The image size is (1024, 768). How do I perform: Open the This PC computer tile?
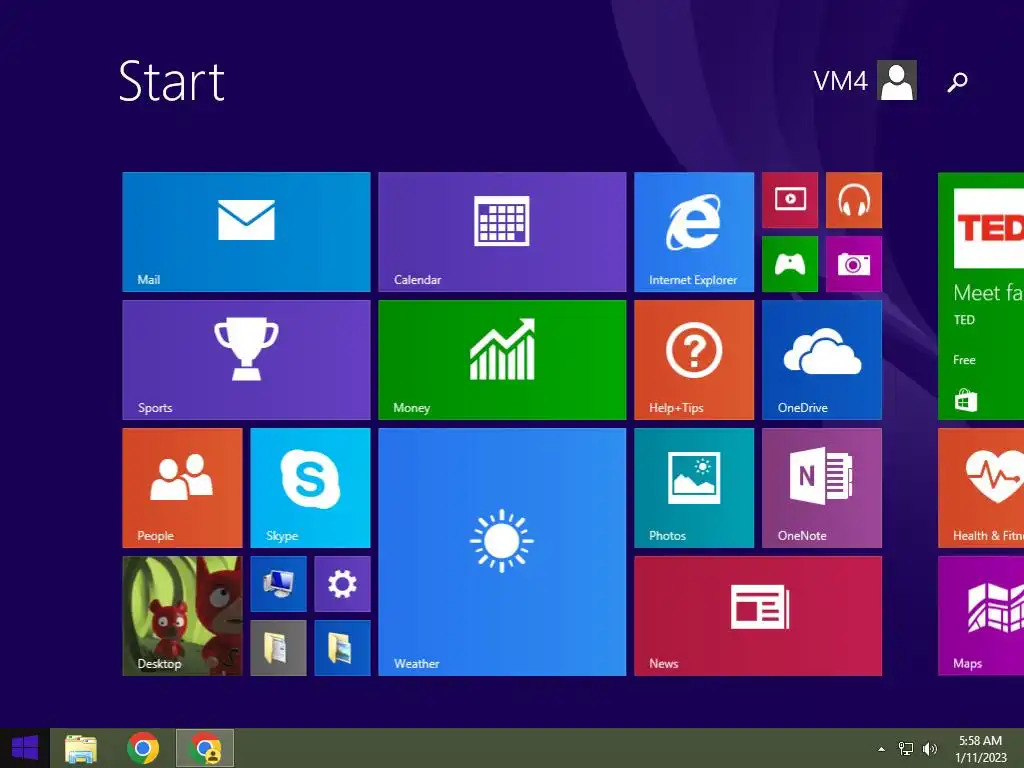[x=278, y=584]
